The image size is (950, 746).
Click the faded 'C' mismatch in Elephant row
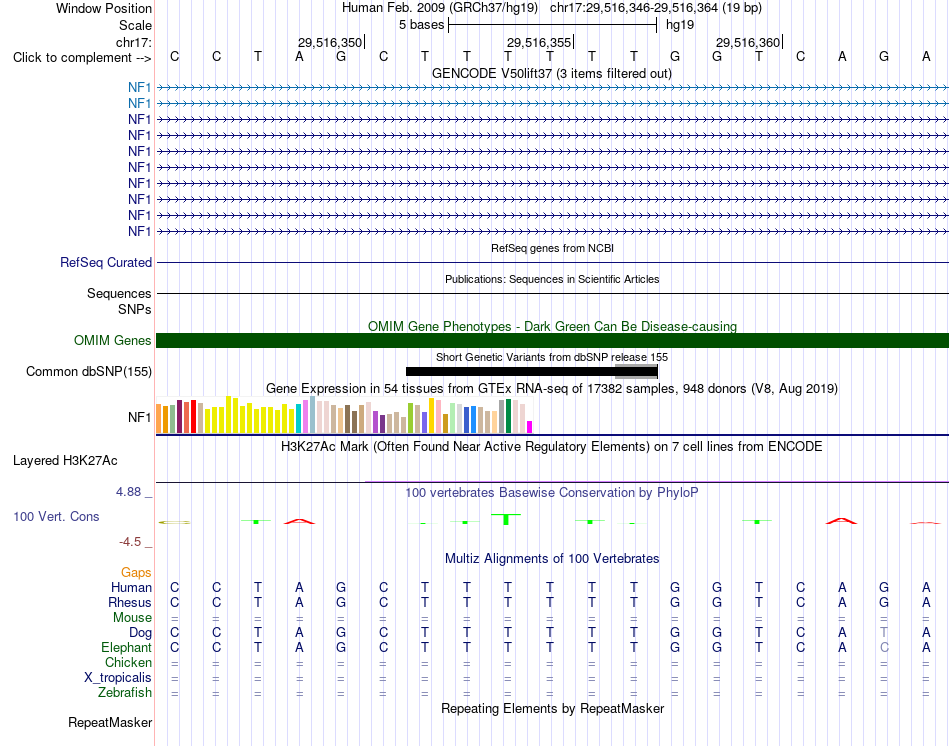click(x=884, y=647)
